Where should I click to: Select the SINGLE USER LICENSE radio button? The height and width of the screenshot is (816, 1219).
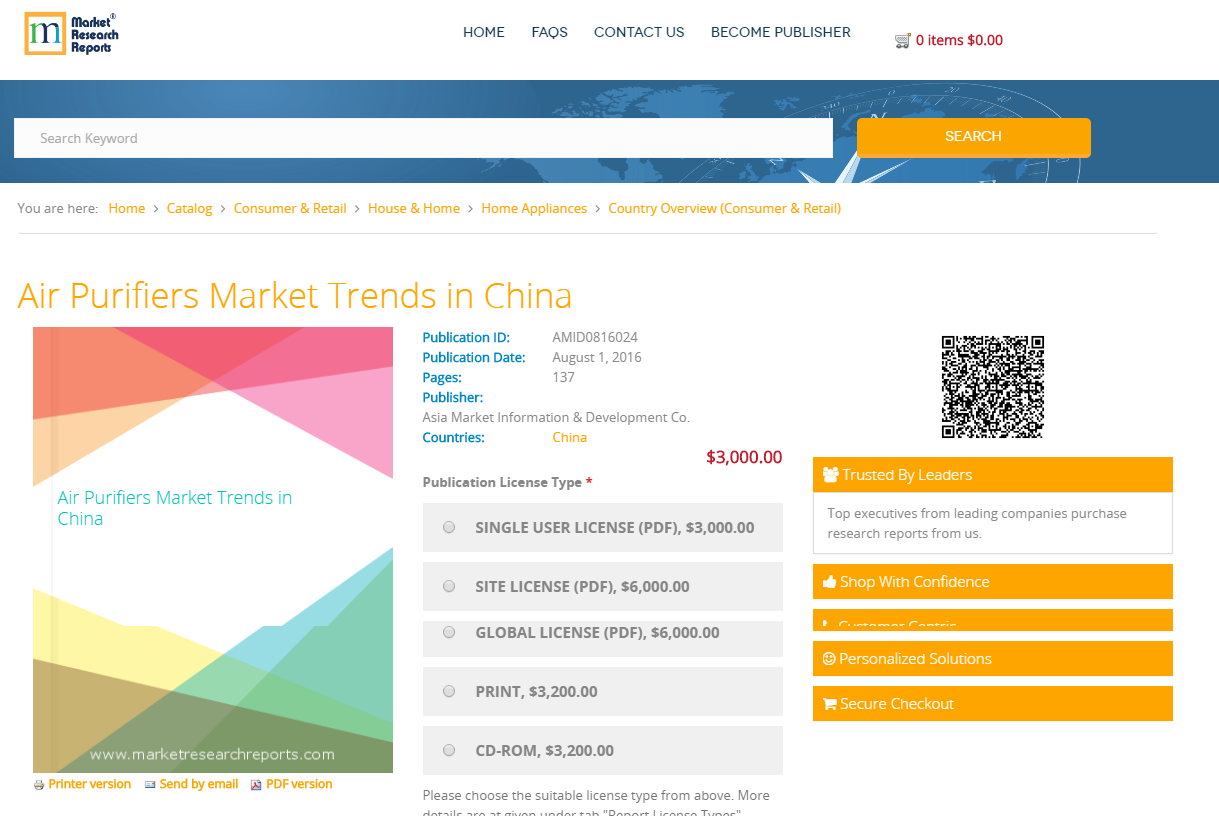[x=449, y=527]
